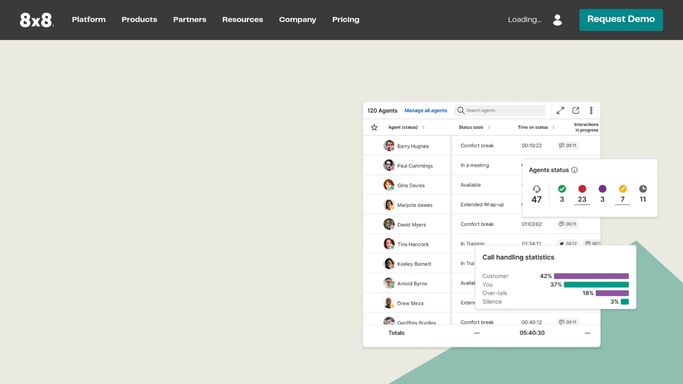
Task: Click the Interactions in progress column header
Action: click(x=586, y=127)
